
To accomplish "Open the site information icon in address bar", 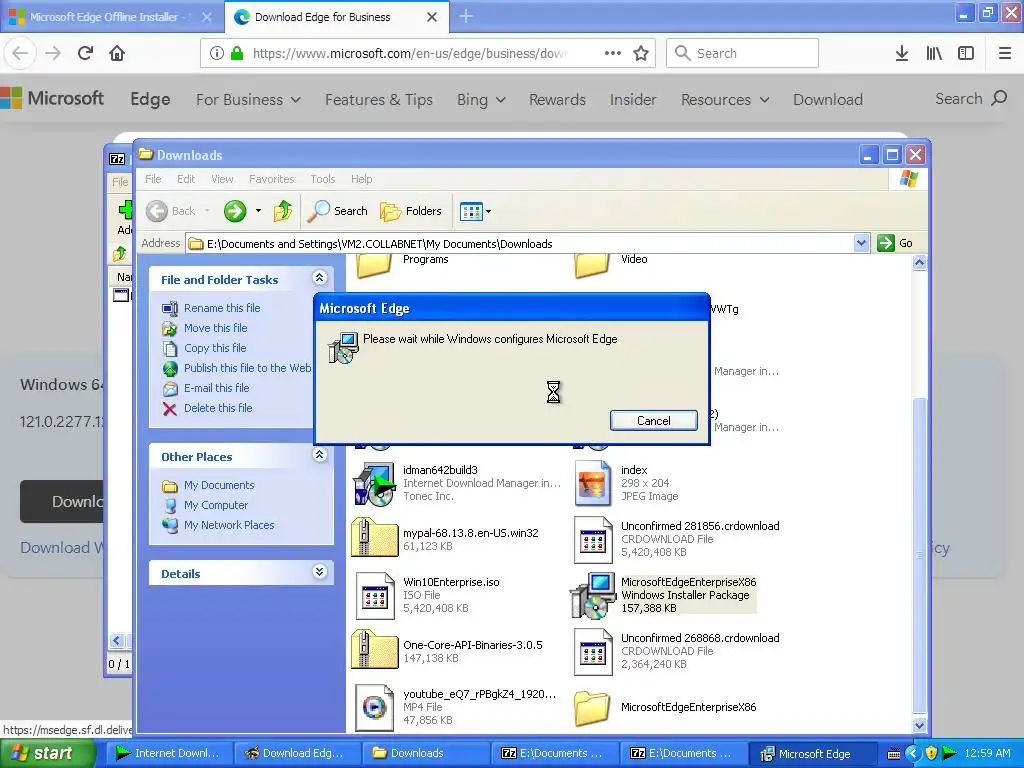I will [x=216, y=53].
